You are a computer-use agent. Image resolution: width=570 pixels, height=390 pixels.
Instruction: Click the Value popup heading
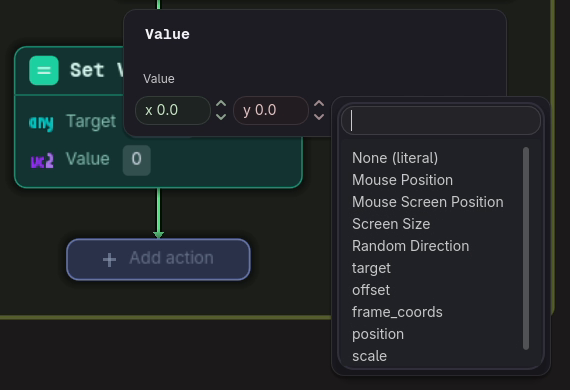pyautogui.click(x=167, y=35)
